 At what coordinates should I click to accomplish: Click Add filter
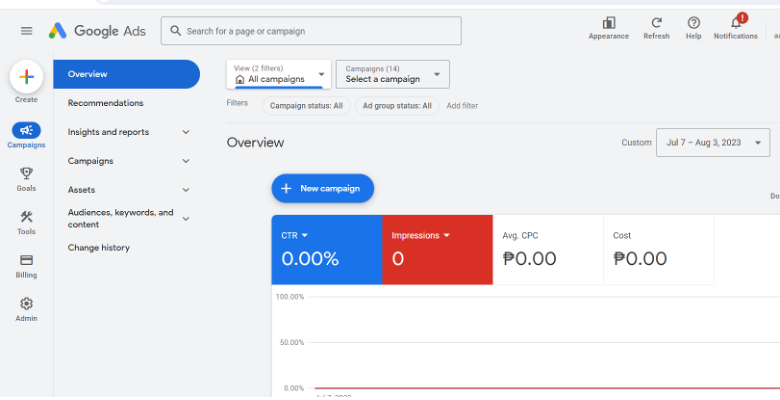tap(462, 106)
